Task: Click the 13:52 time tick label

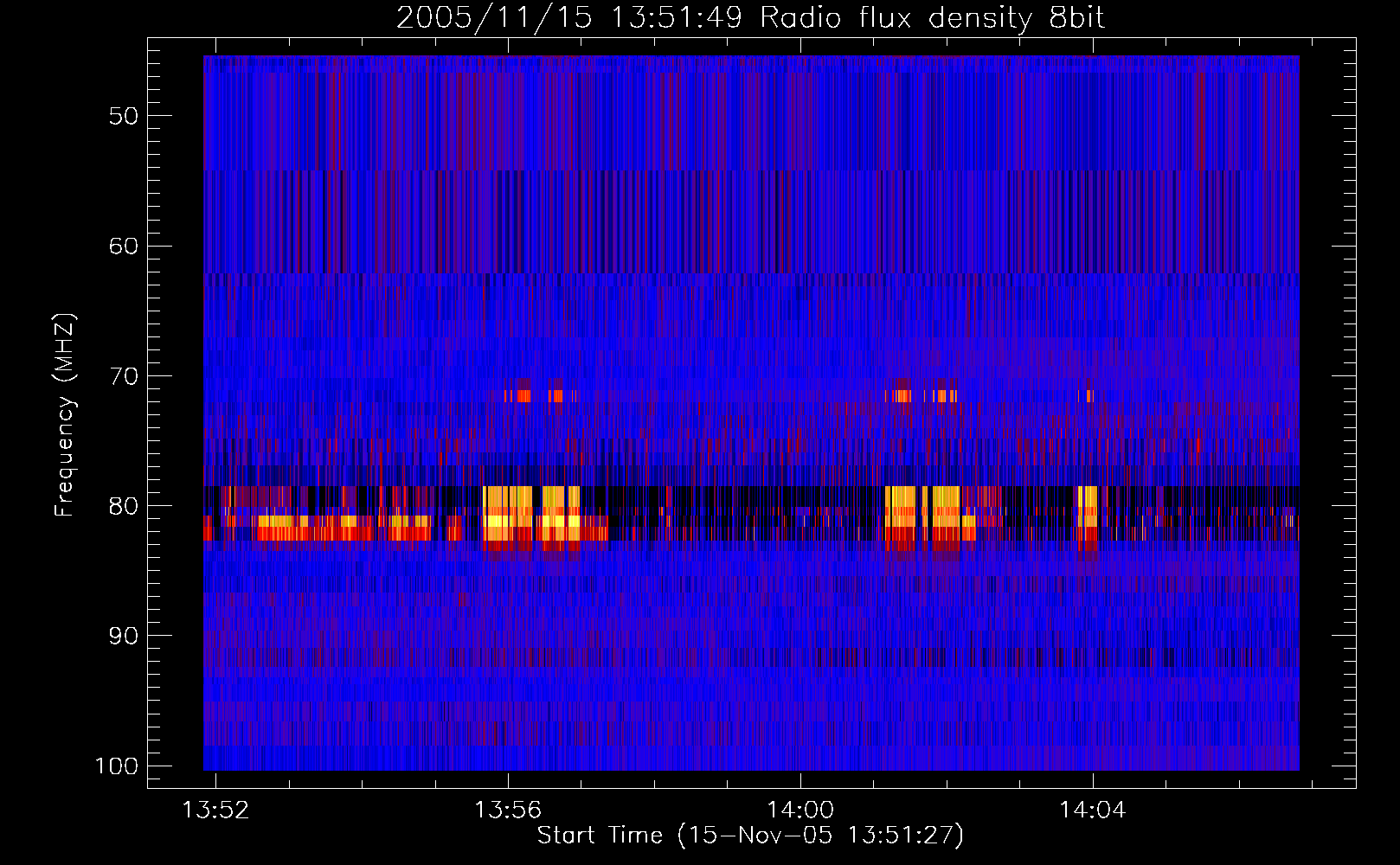Action: coord(215,810)
